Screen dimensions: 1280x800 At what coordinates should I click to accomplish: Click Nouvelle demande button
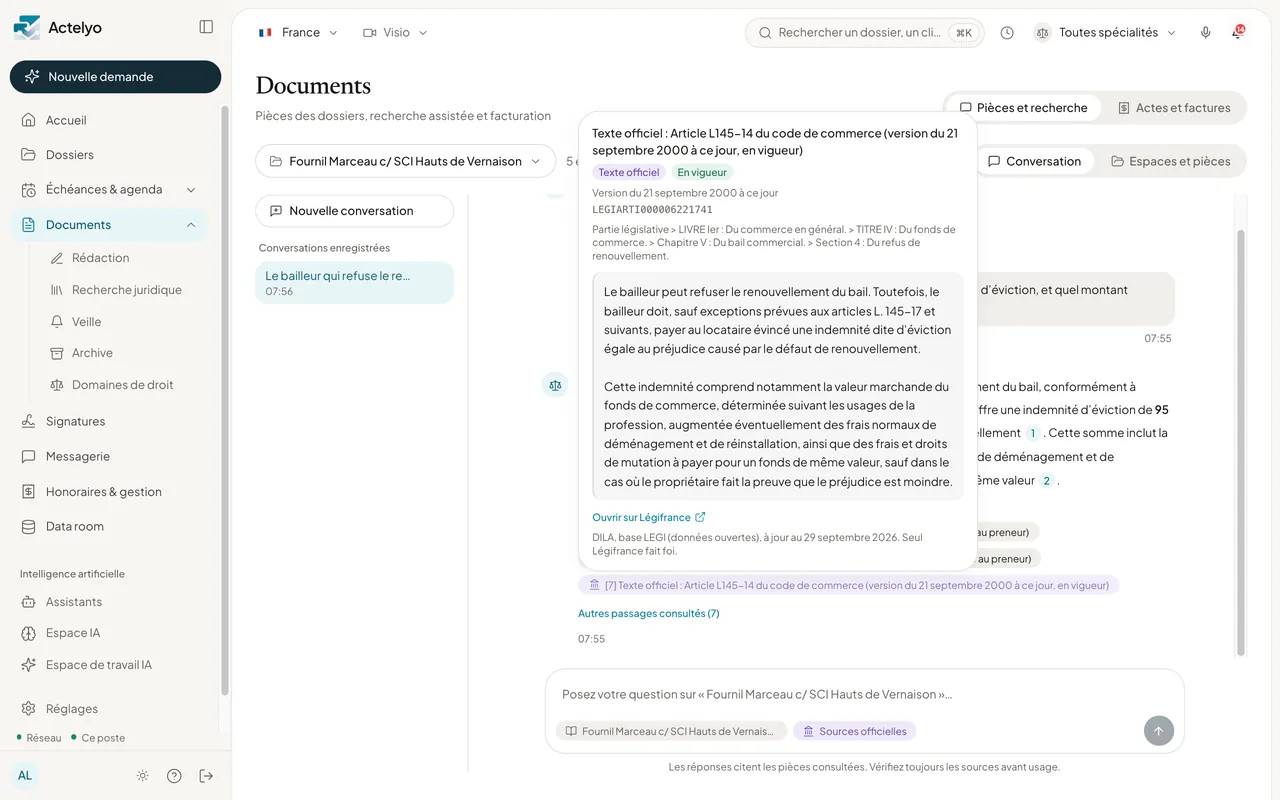(115, 77)
